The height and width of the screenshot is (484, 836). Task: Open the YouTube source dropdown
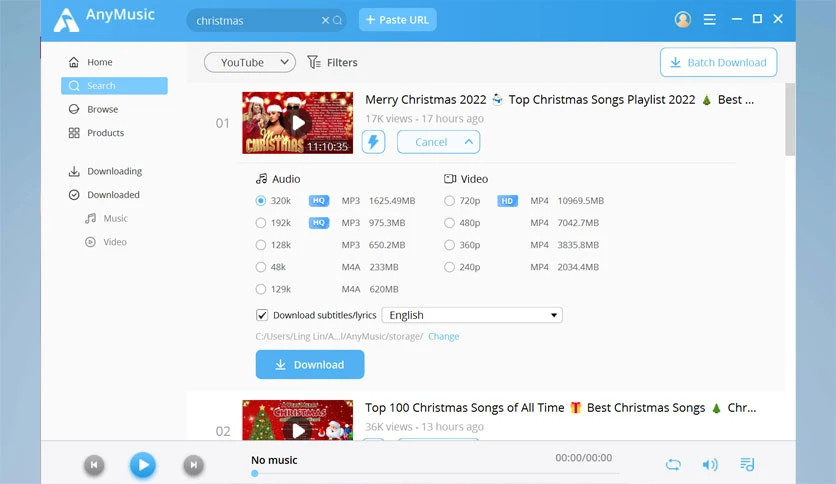click(250, 62)
